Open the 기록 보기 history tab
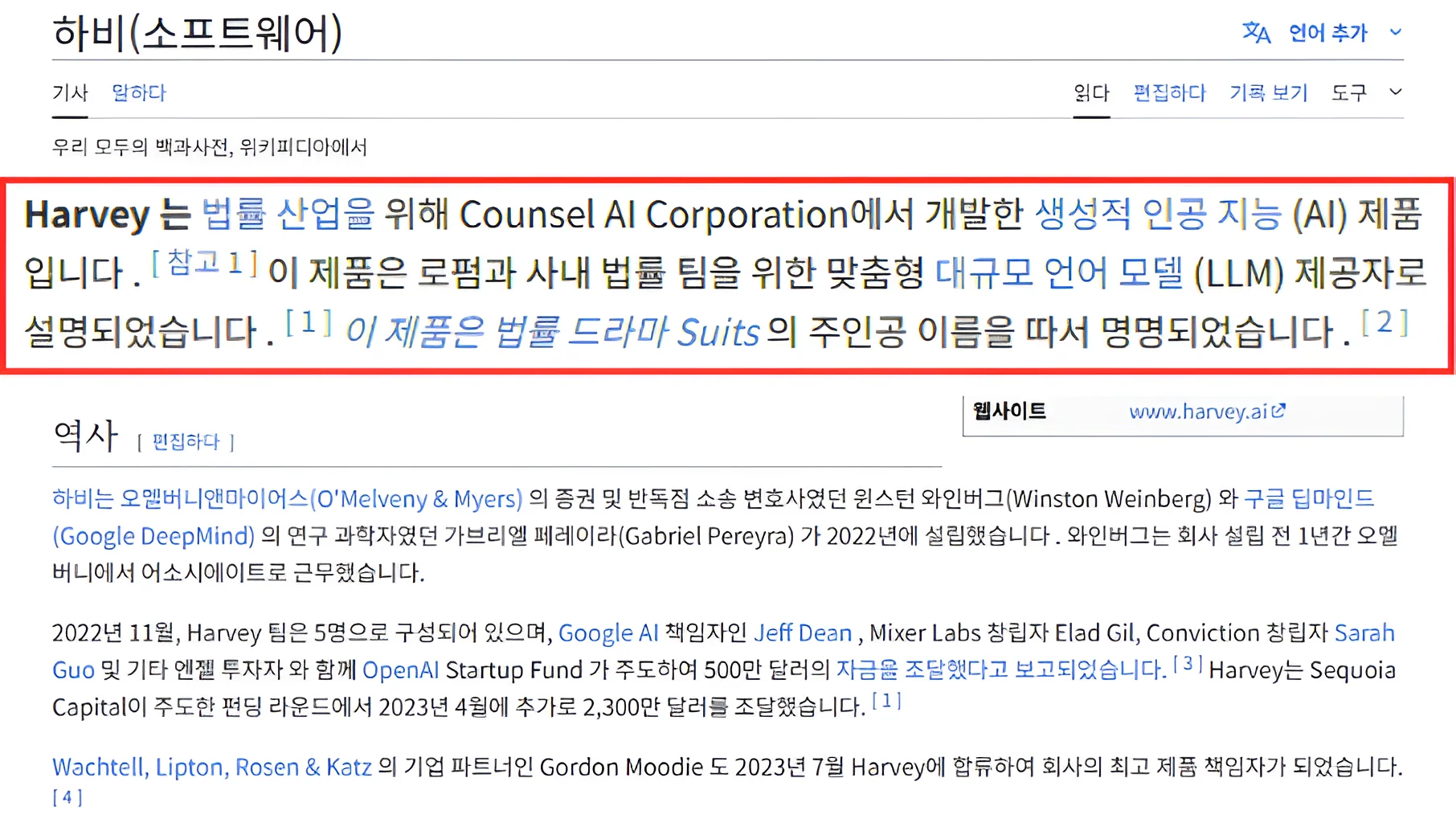The width and height of the screenshot is (1456, 823). (x=1268, y=92)
